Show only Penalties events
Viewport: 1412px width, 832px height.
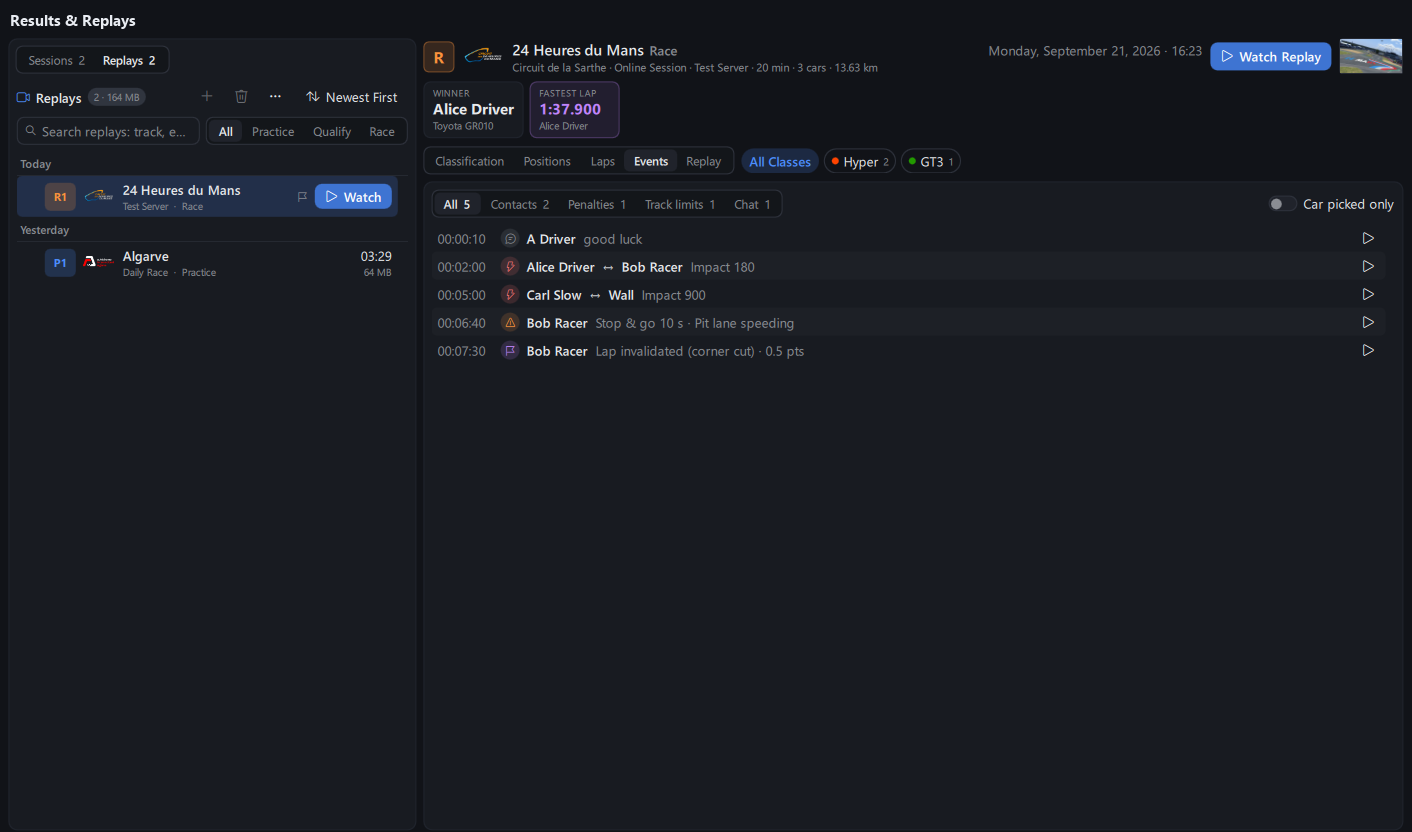point(597,204)
